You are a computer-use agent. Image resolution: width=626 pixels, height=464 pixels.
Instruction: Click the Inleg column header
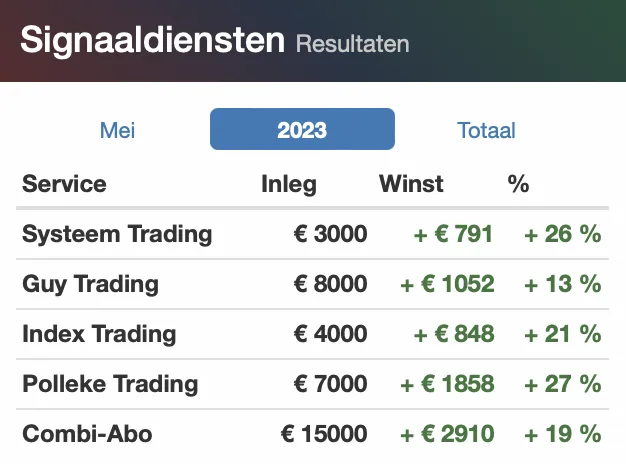[x=289, y=185]
